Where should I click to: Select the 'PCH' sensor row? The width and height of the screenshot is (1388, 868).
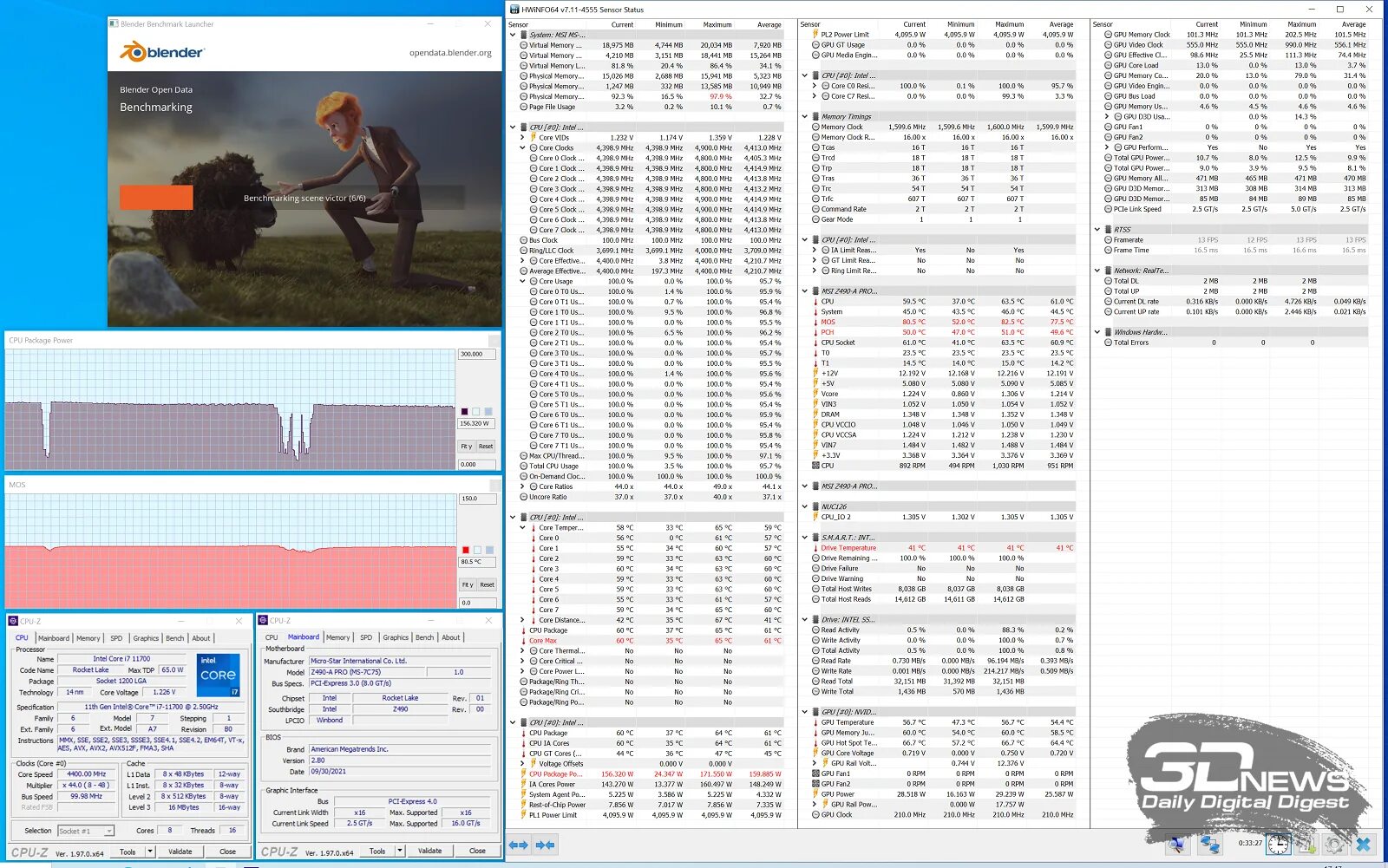(945, 332)
